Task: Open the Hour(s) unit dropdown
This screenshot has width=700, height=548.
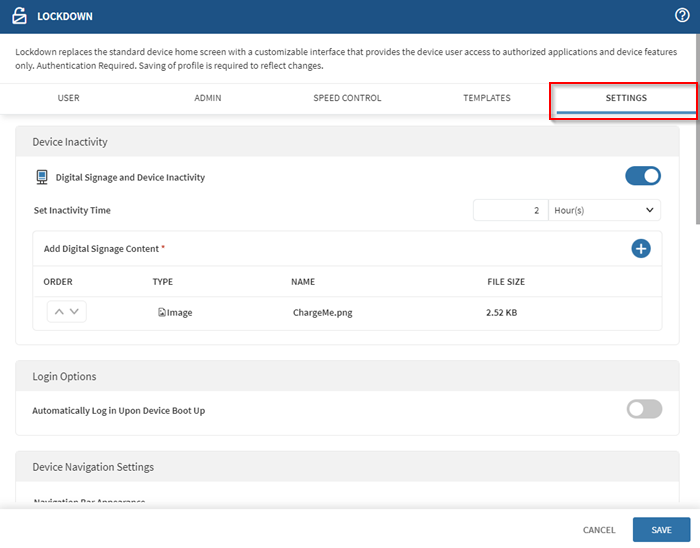Action: click(604, 210)
